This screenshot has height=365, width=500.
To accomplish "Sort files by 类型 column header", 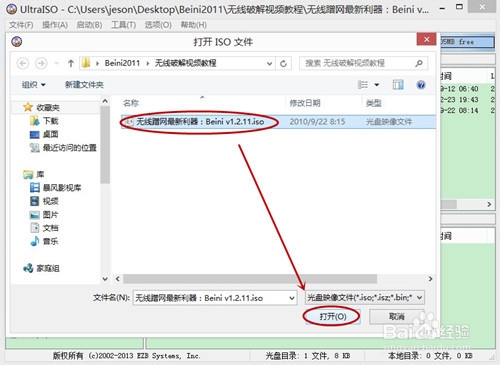I will (x=373, y=103).
